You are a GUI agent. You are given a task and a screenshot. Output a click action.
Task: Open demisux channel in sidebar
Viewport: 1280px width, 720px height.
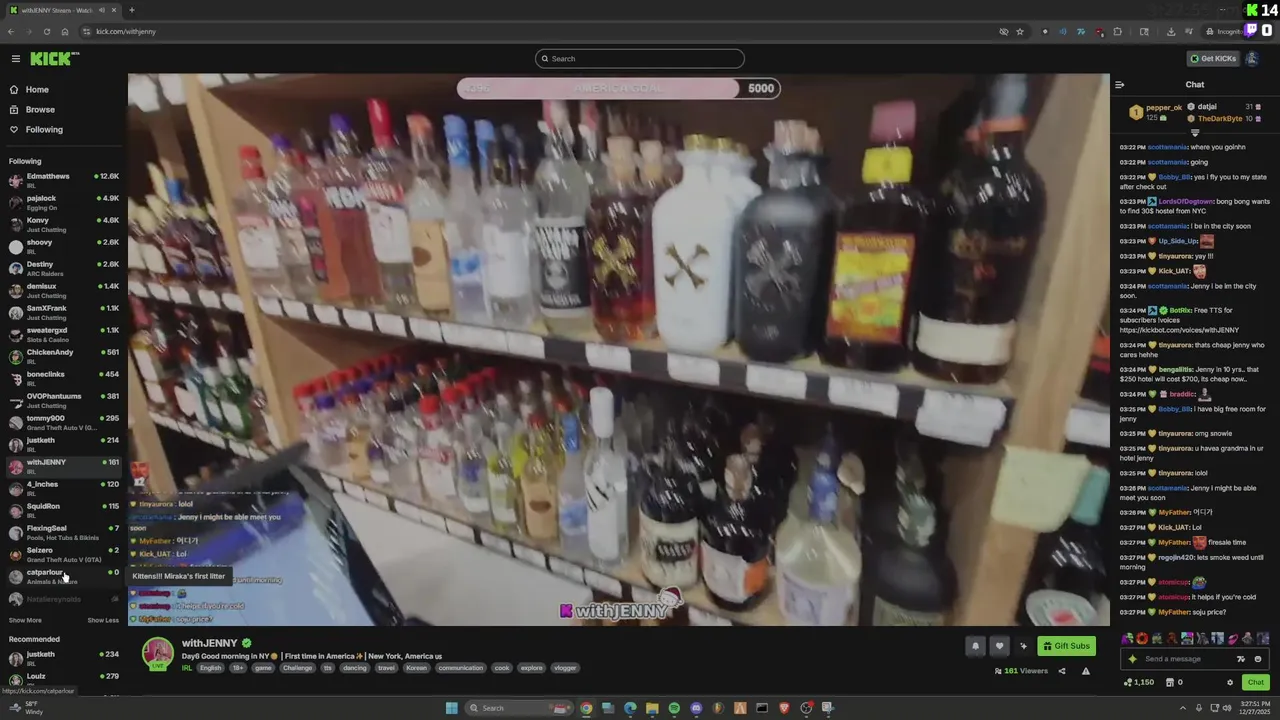tap(64, 291)
